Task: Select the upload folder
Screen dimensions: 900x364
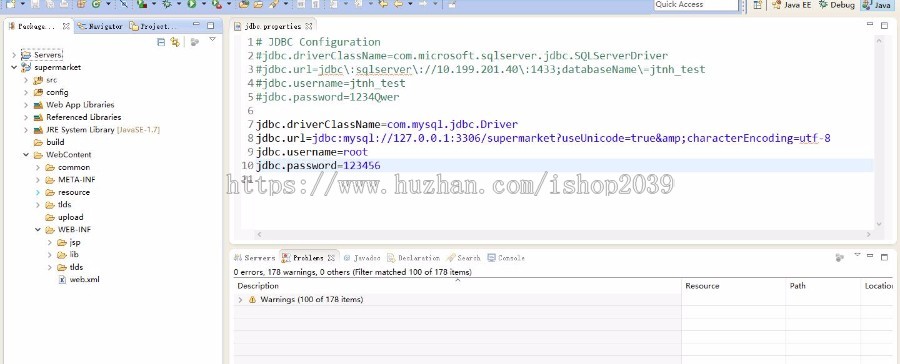Action: click(x=64, y=217)
